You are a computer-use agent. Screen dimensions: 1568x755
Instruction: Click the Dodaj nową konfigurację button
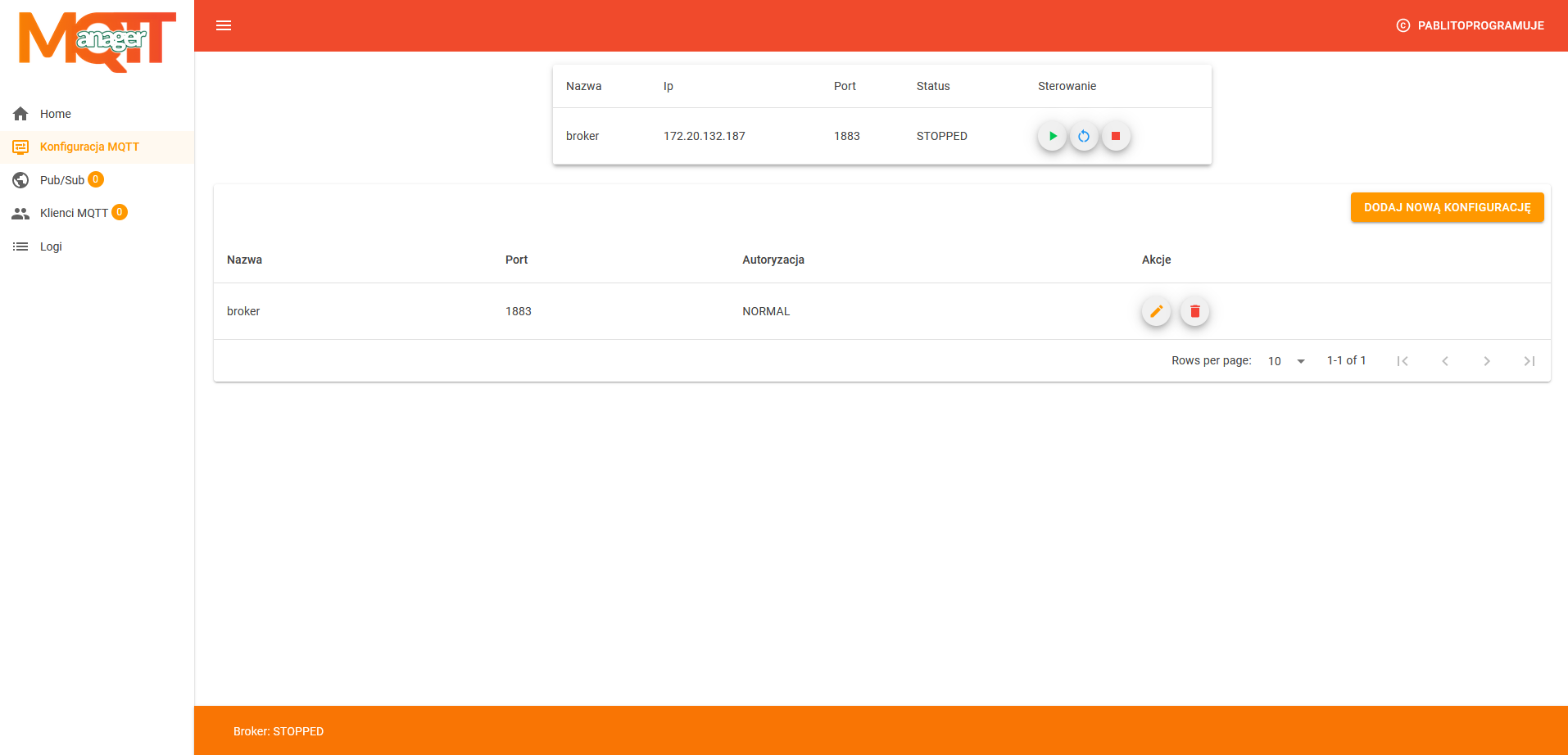[x=1447, y=207]
